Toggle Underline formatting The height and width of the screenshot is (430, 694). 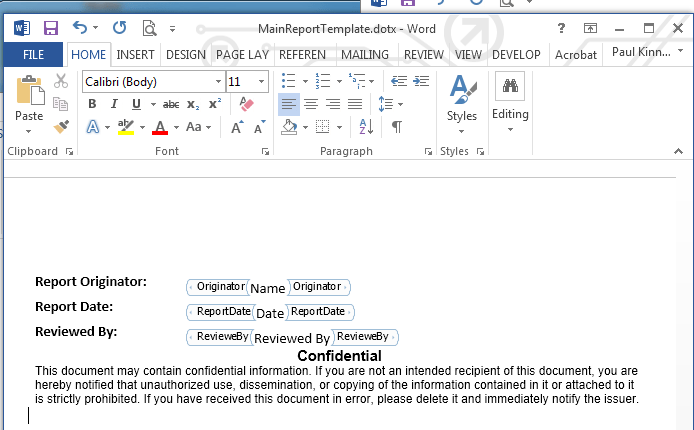(x=136, y=104)
